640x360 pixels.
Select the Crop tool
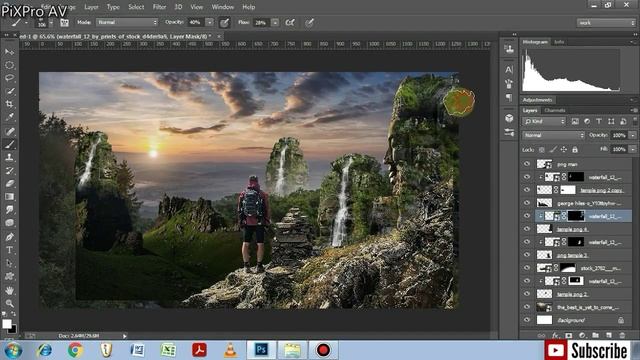tap(9, 104)
